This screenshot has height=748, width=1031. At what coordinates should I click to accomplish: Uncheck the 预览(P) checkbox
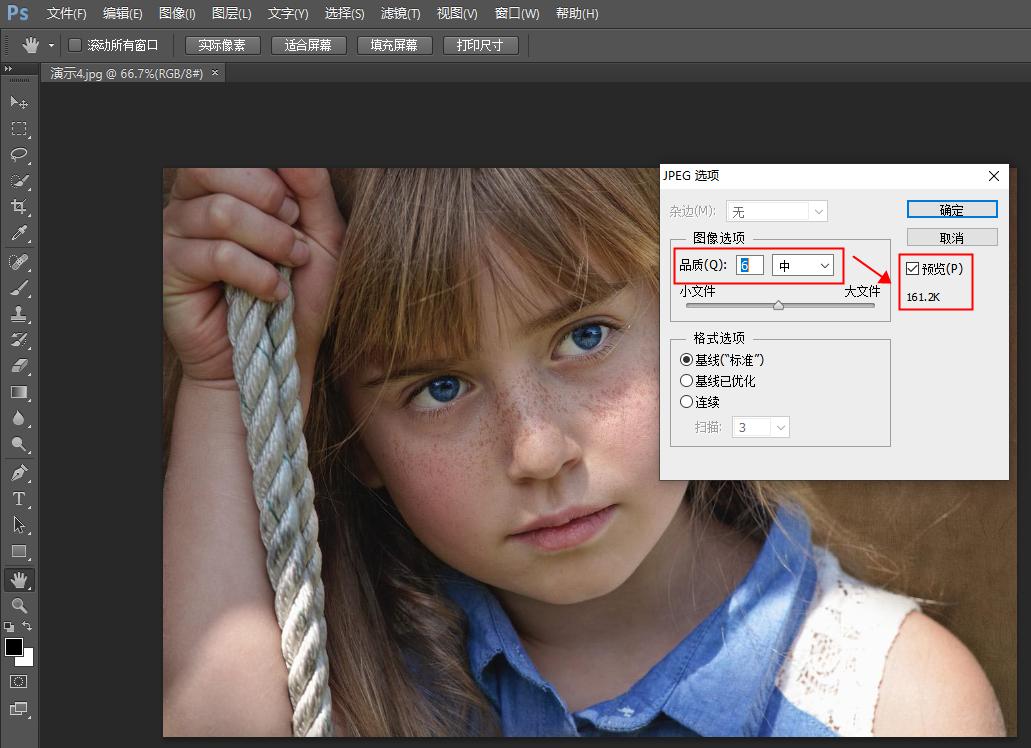click(x=914, y=268)
